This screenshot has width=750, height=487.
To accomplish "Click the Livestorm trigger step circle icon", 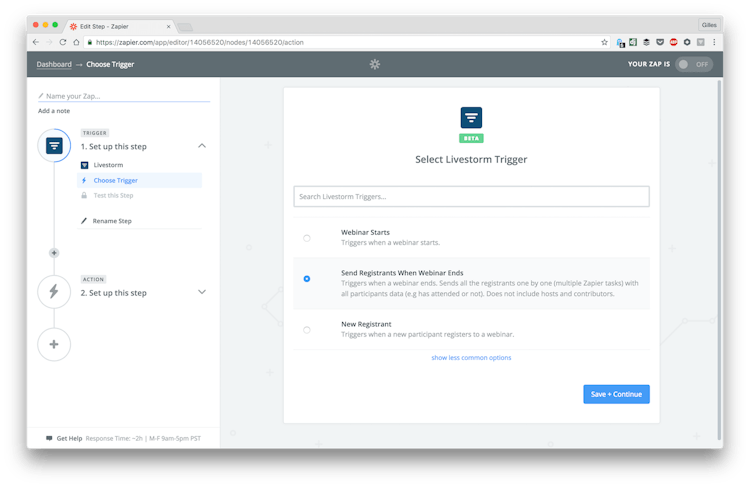I will click(x=54, y=146).
